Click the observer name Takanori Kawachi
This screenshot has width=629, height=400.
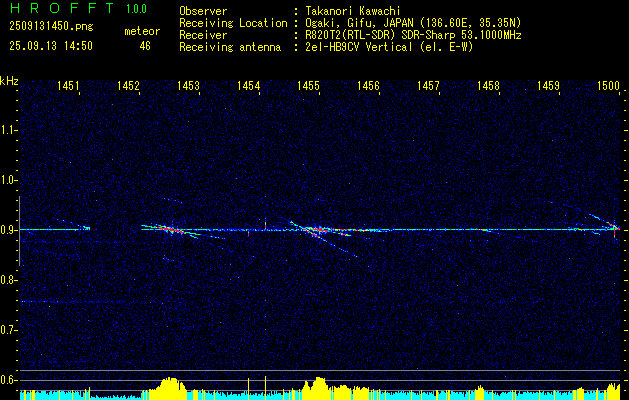pyautogui.click(x=353, y=11)
